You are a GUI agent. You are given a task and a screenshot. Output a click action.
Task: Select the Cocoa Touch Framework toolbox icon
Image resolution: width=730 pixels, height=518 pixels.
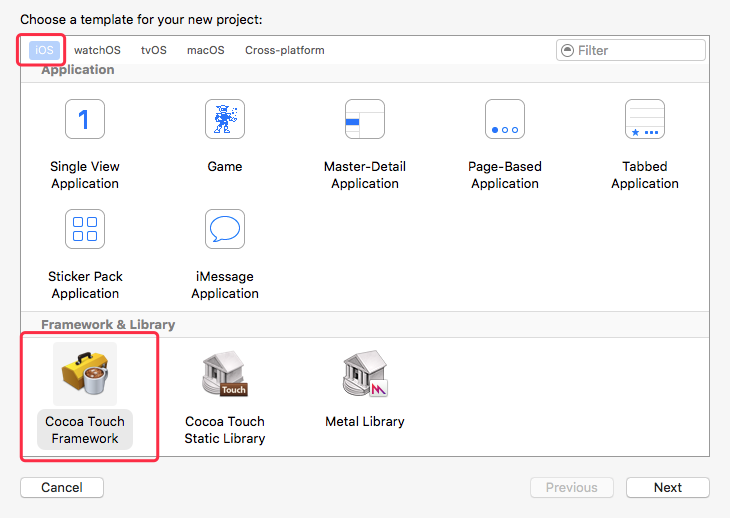pyautogui.click(x=85, y=374)
